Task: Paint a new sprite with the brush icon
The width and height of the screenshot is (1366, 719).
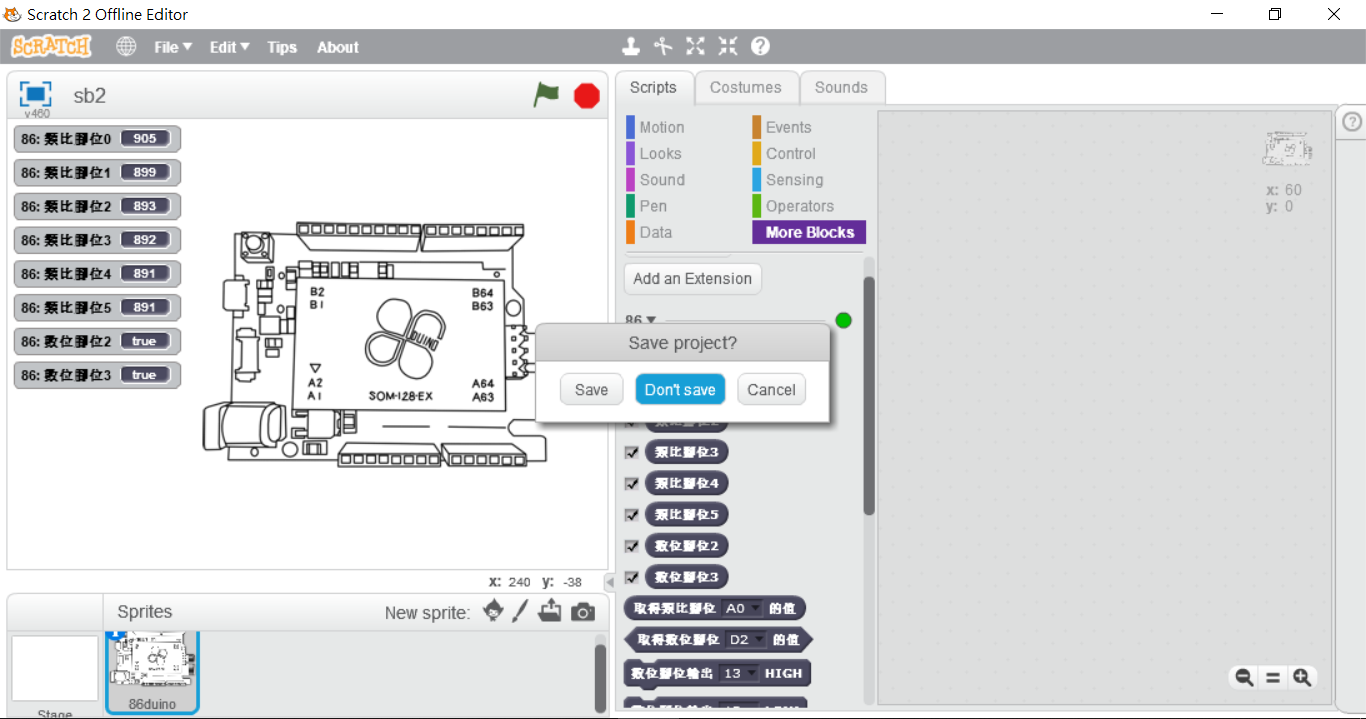Action: [520, 611]
